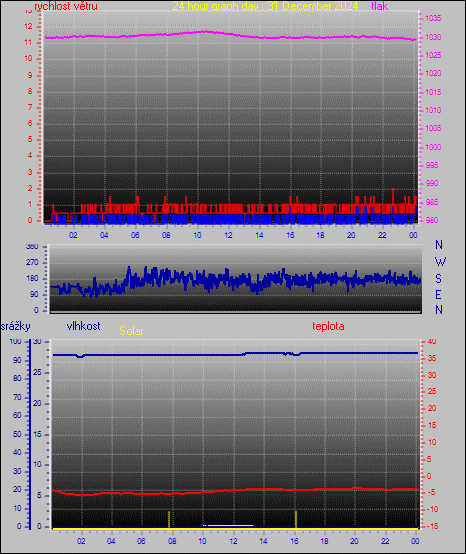Click the red -5 temperature axis value
The image size is (466, 554).
click(x=432, y=493)
